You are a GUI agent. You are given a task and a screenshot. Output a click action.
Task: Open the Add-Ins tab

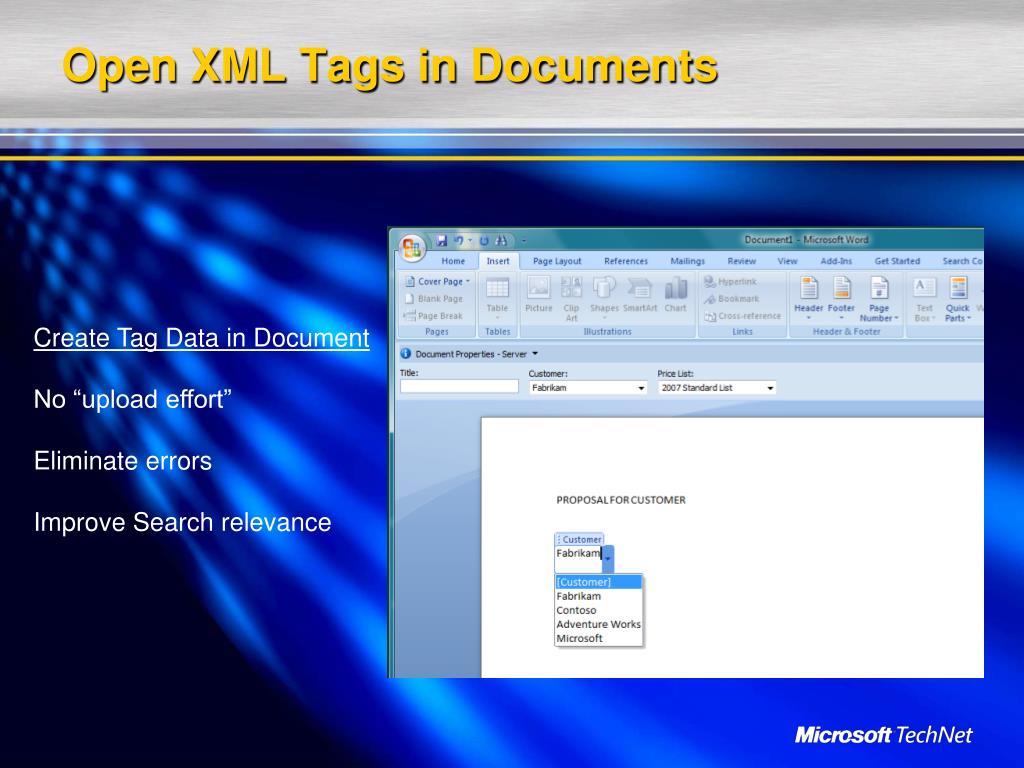tap(836, 261)
